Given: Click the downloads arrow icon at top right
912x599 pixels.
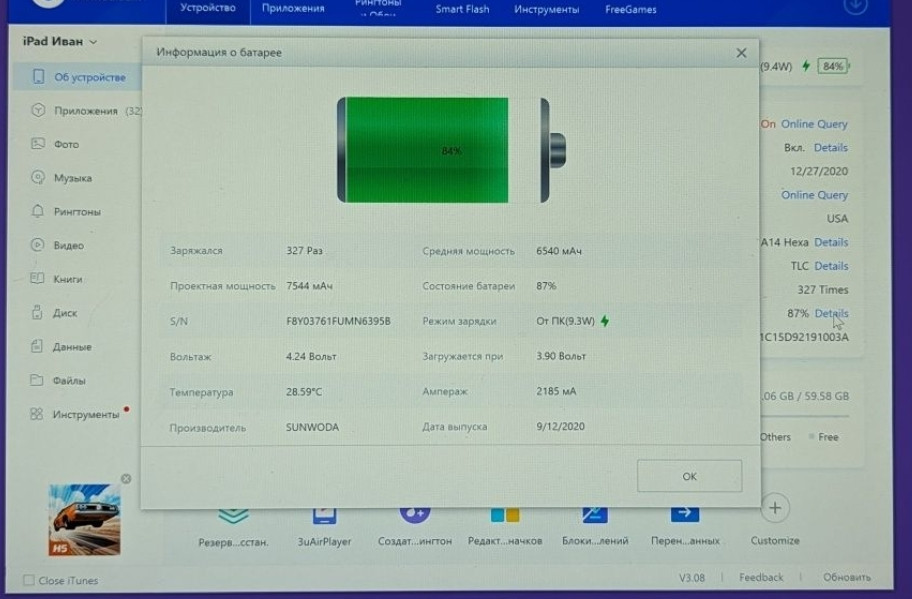Looking at the screenshot, I should tap(855, 6).
